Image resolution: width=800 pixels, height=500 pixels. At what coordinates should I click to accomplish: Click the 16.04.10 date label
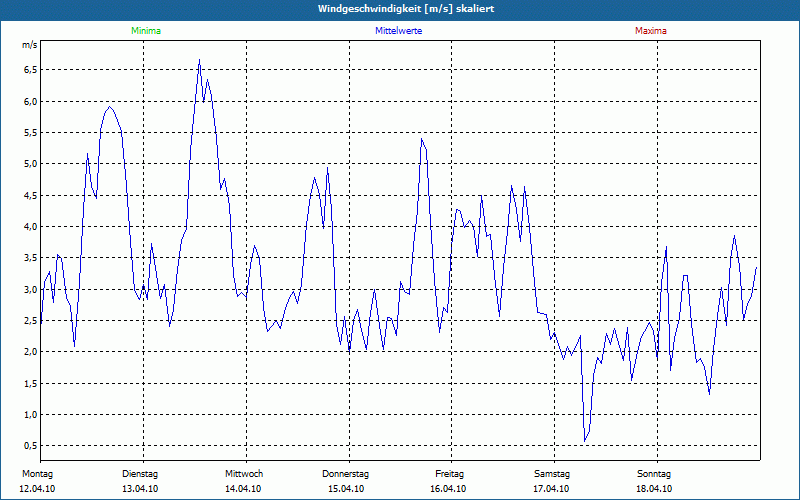[448, 489]
